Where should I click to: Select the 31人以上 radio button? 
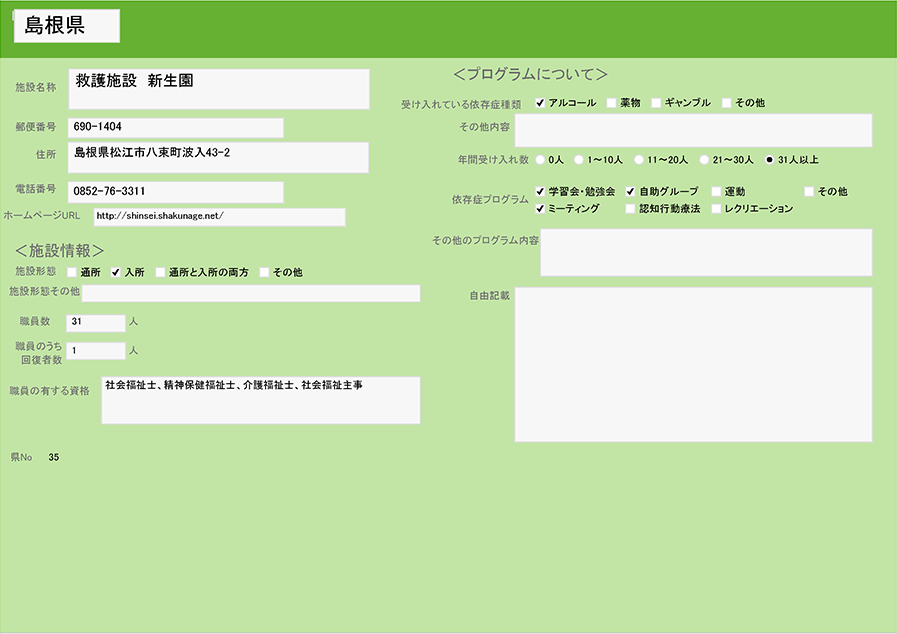(x=769, y=159)
